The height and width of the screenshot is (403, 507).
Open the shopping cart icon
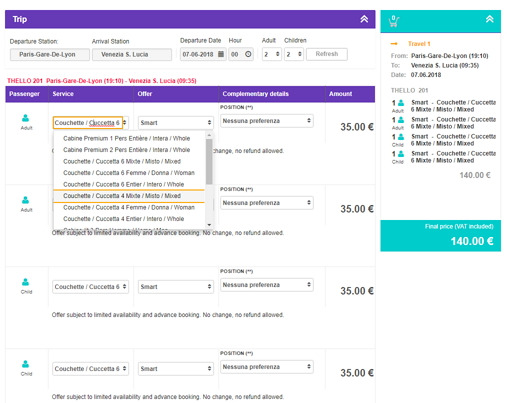tap(393, 21)
